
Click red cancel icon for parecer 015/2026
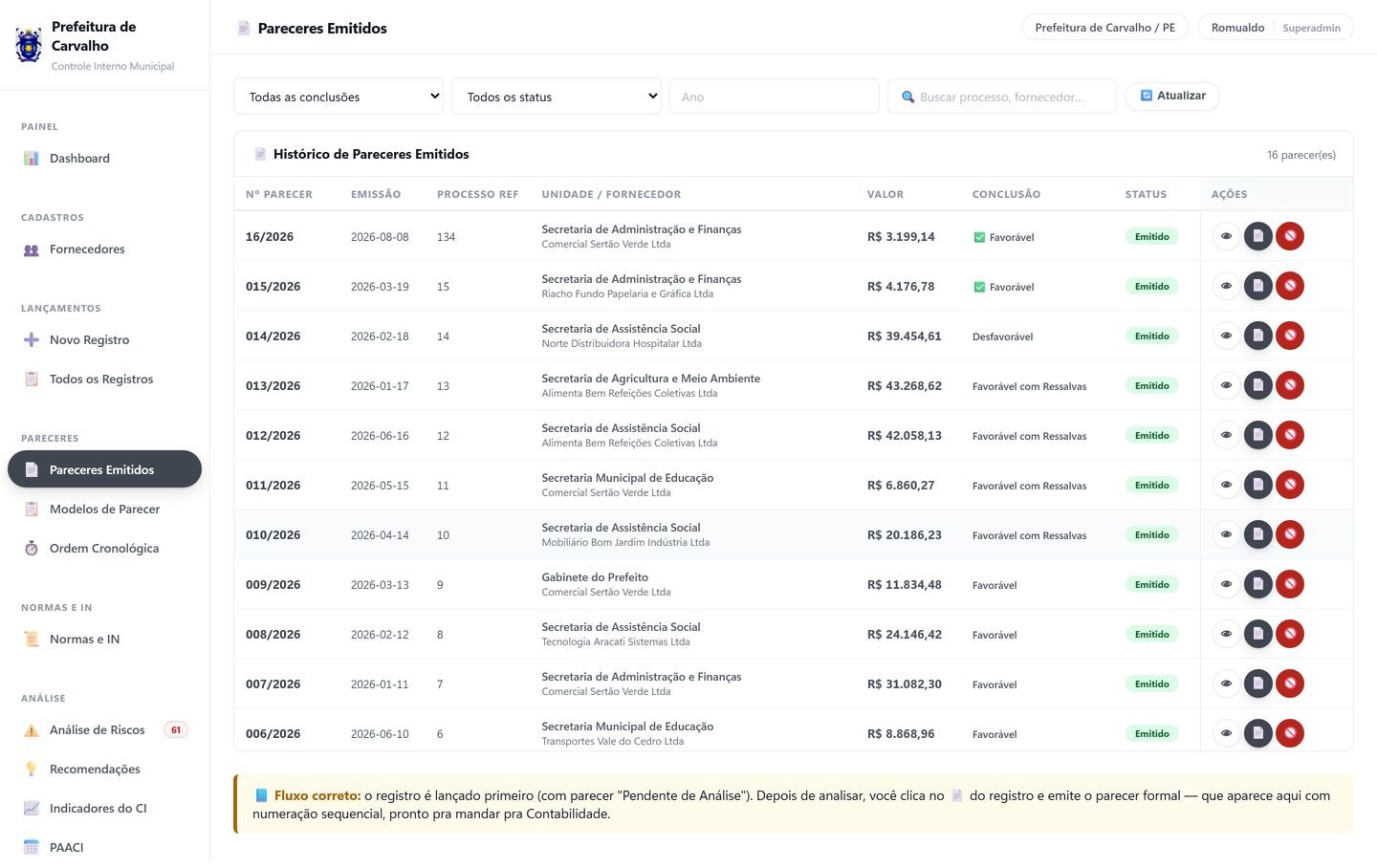pos(1290,286)
